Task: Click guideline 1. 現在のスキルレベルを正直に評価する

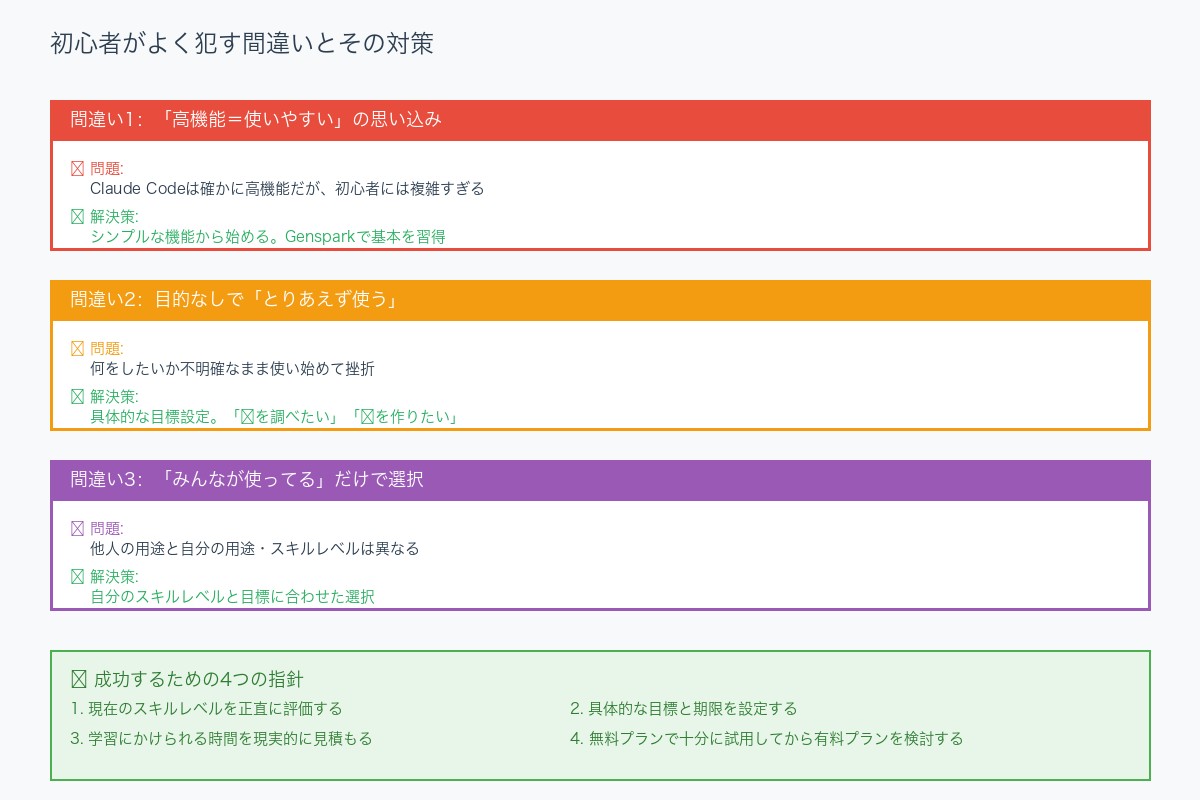Action: tap(207, 709)
